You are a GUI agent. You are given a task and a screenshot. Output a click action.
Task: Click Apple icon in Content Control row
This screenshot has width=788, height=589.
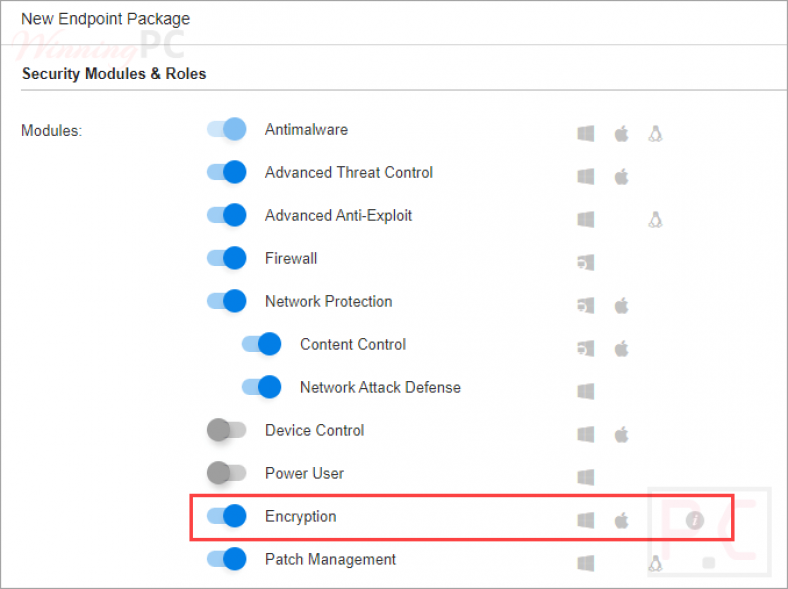(622, 348)
